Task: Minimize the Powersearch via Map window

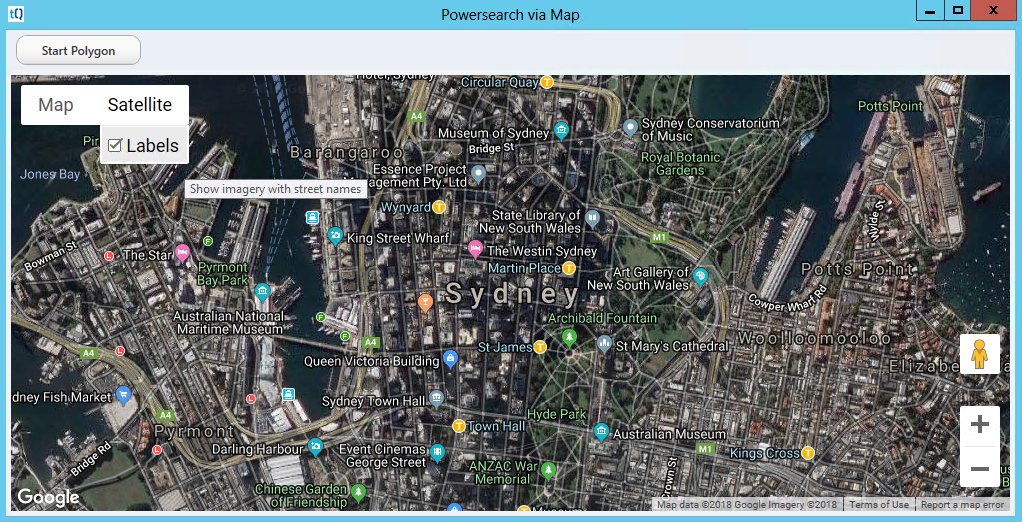Action: point(930,10)
